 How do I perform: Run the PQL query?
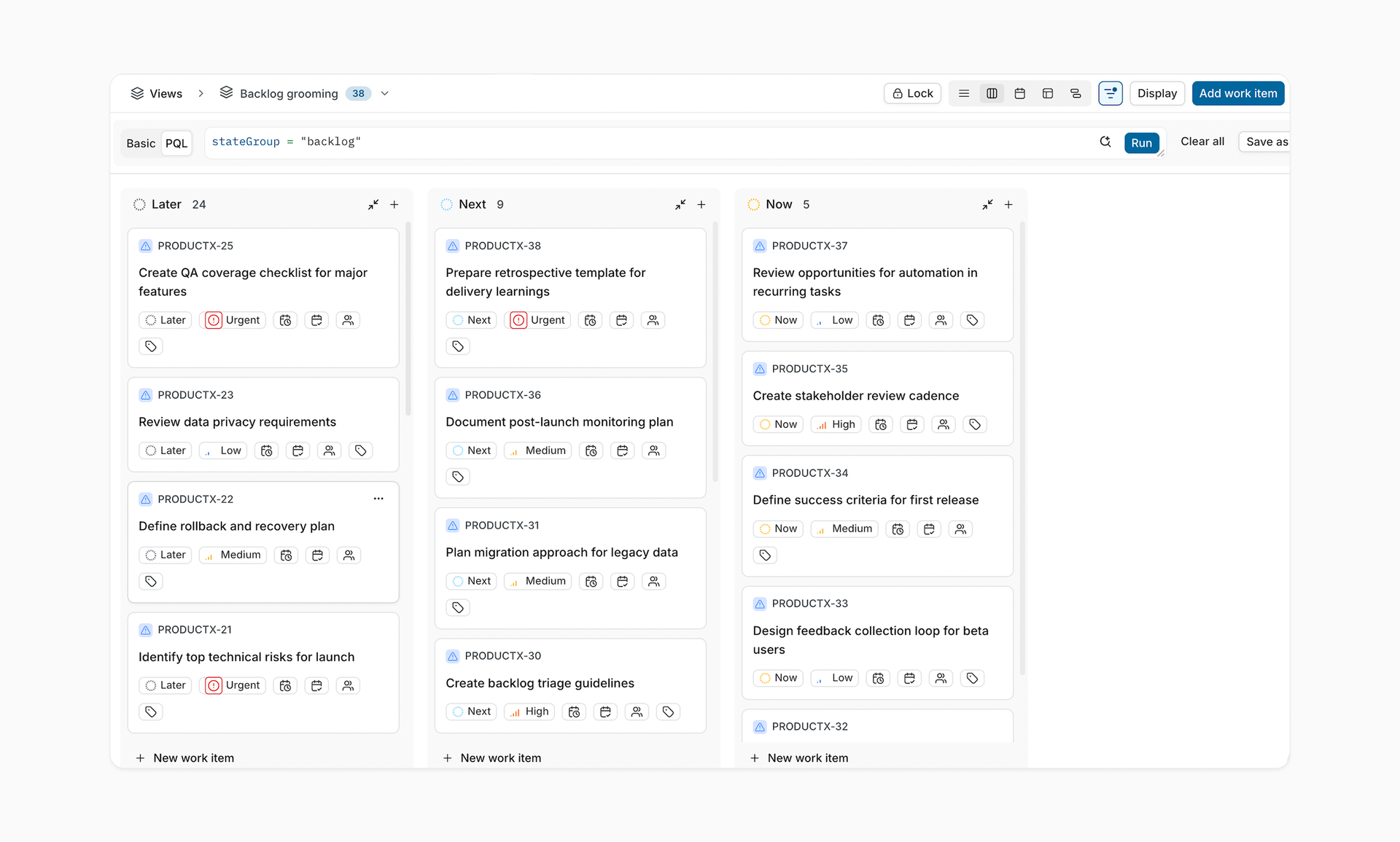(1141, 143)
